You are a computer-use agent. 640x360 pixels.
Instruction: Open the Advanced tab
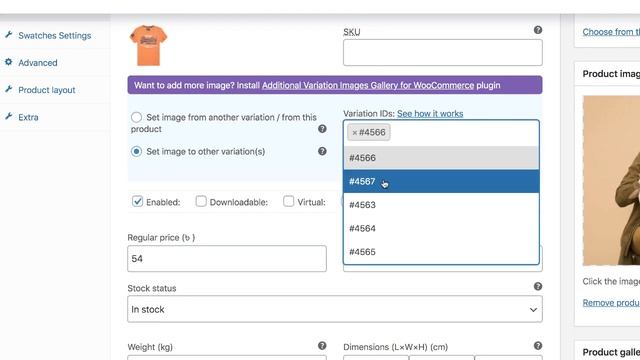click(x=38, y=63)
